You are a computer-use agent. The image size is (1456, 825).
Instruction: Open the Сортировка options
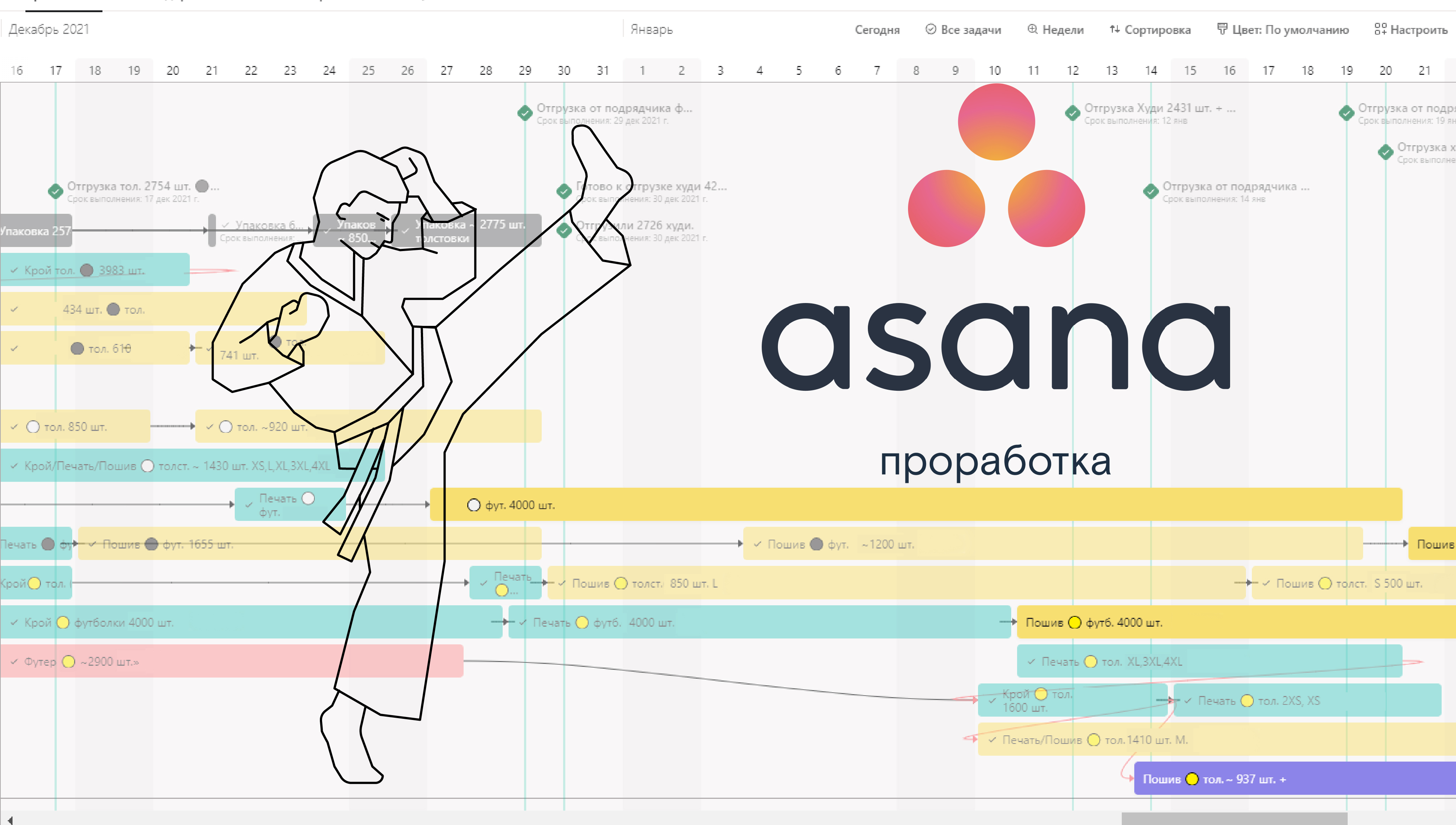[x=1150, y=29]
